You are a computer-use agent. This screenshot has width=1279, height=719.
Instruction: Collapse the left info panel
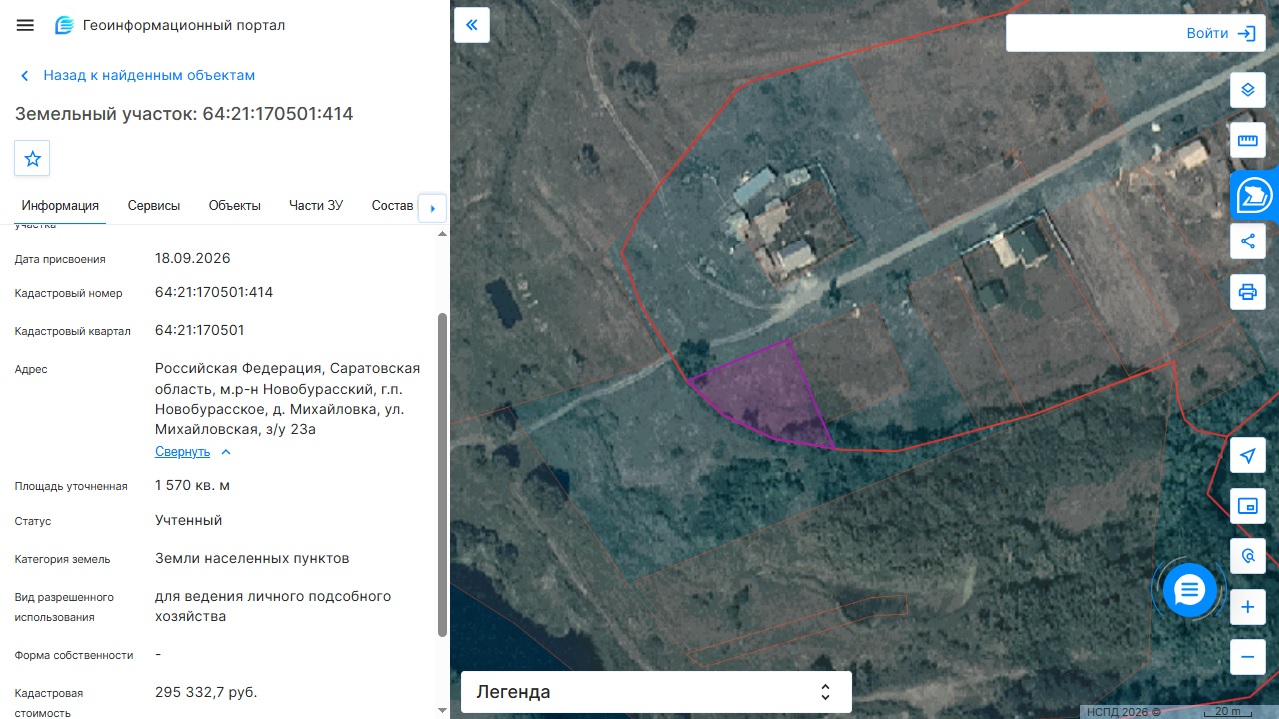[471, 25]
